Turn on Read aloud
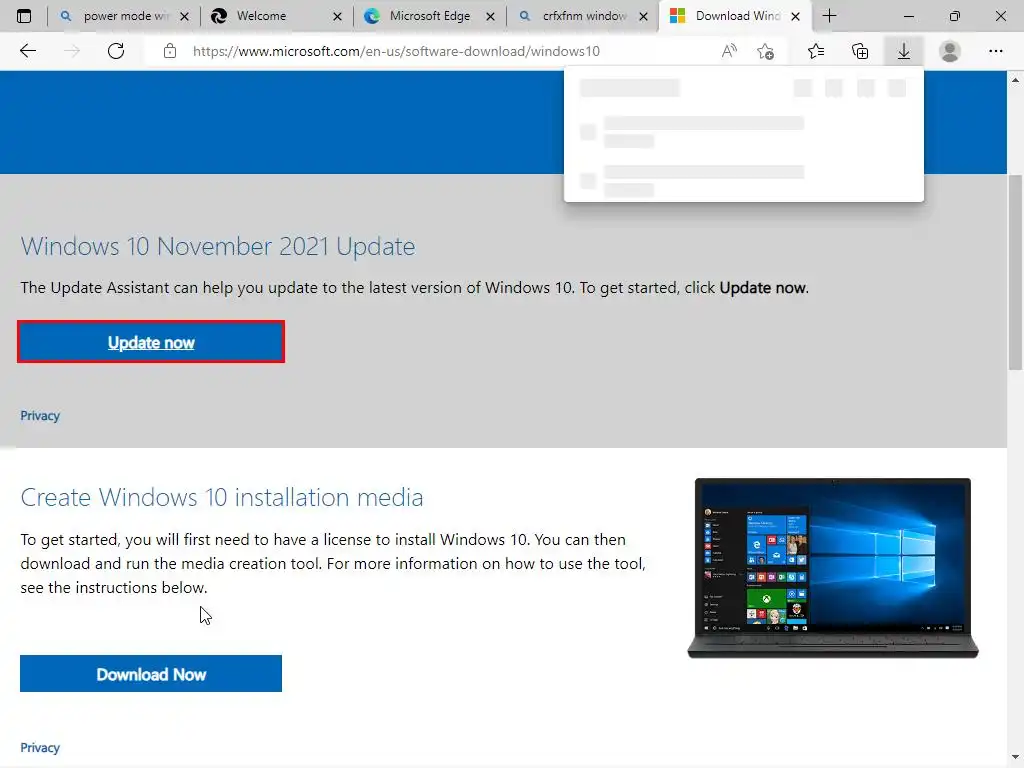This screenshot has height=768, width=1024. [x=729, y=51]
